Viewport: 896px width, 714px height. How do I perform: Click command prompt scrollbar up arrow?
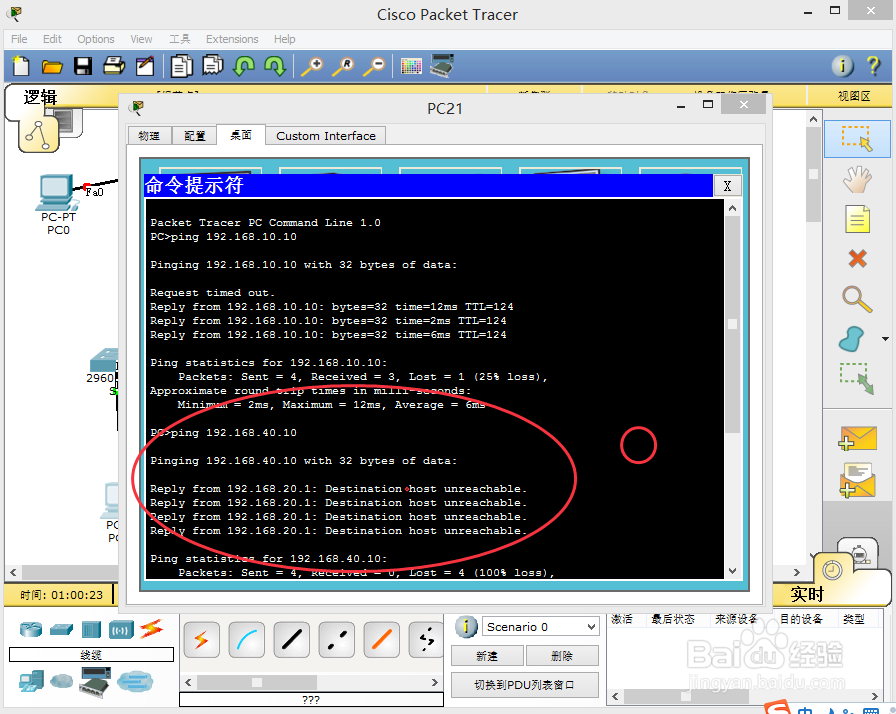(733, 208)
